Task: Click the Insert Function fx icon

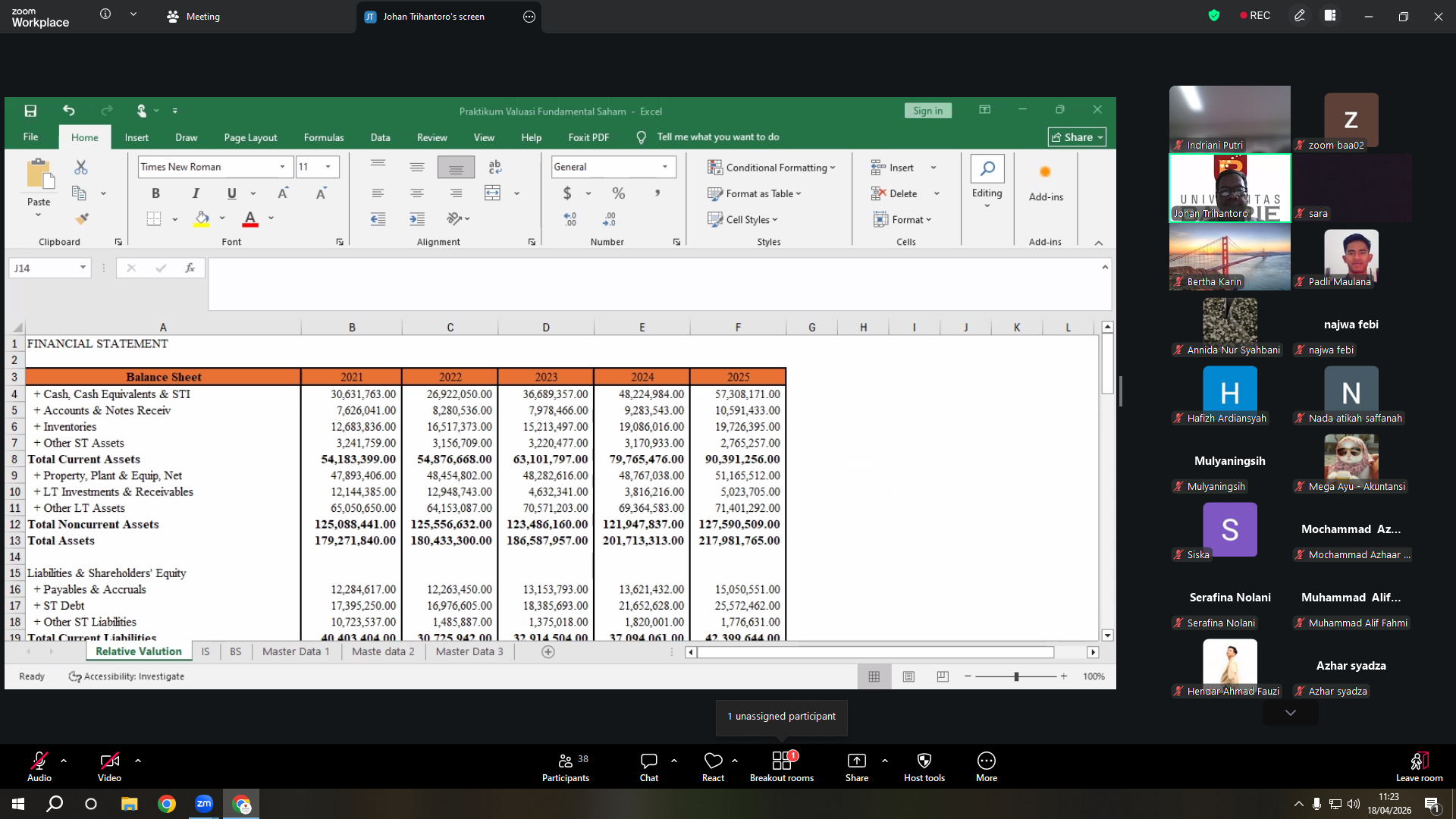Action: point(190,268)
